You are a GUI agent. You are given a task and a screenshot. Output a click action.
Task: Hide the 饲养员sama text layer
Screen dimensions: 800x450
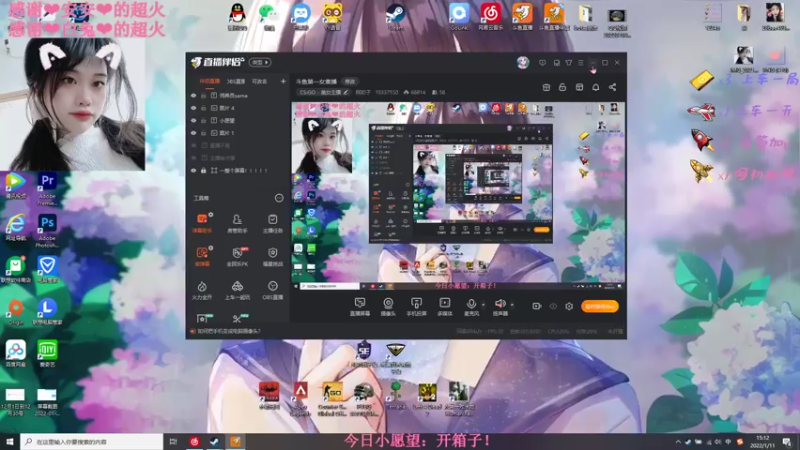point(193,95)
